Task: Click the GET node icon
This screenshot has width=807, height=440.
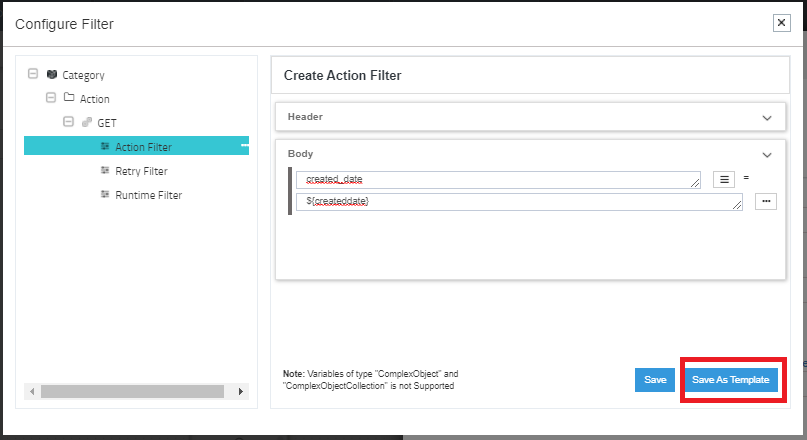Action: click(x=86, y=123)
